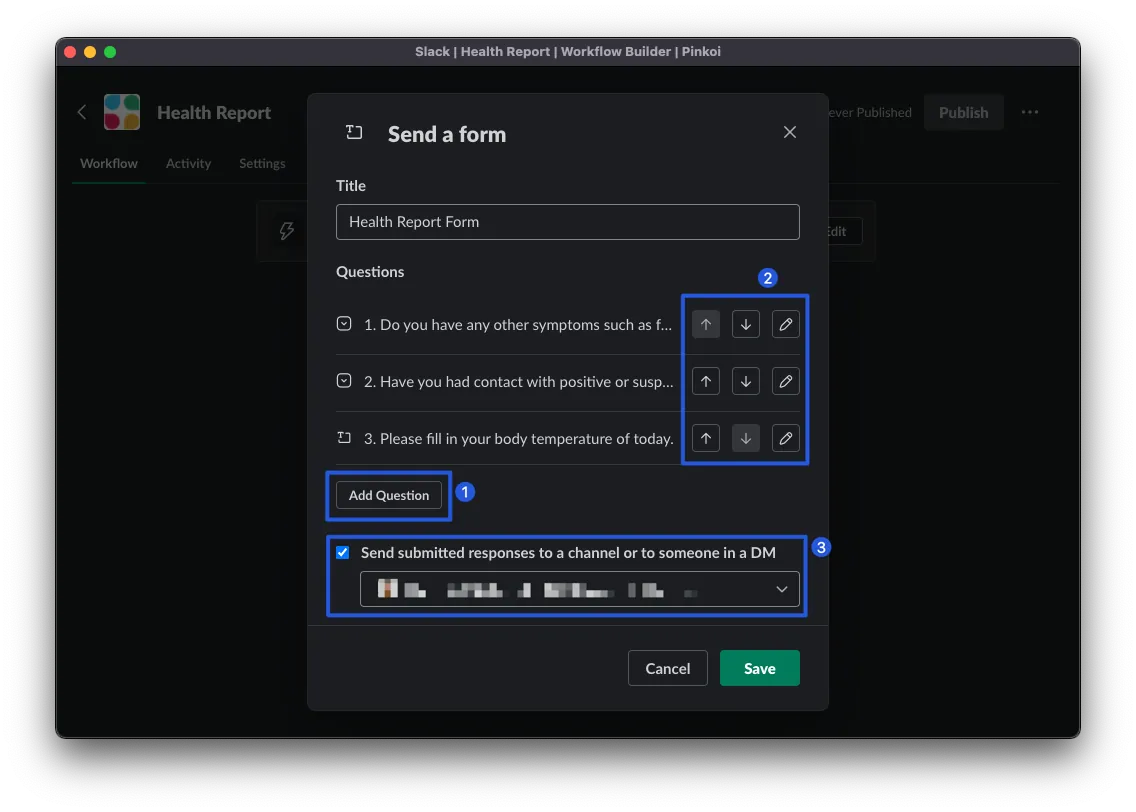1136x812 pixels.
Task: Move question 3 up with arrow icon
Action: [x=706, y=438]
